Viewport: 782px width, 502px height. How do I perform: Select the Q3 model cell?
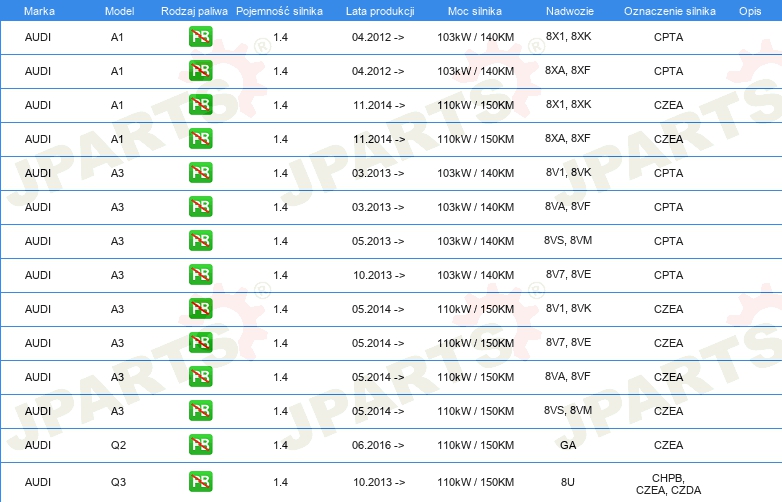pyautogui.click(x=118, y=482)
